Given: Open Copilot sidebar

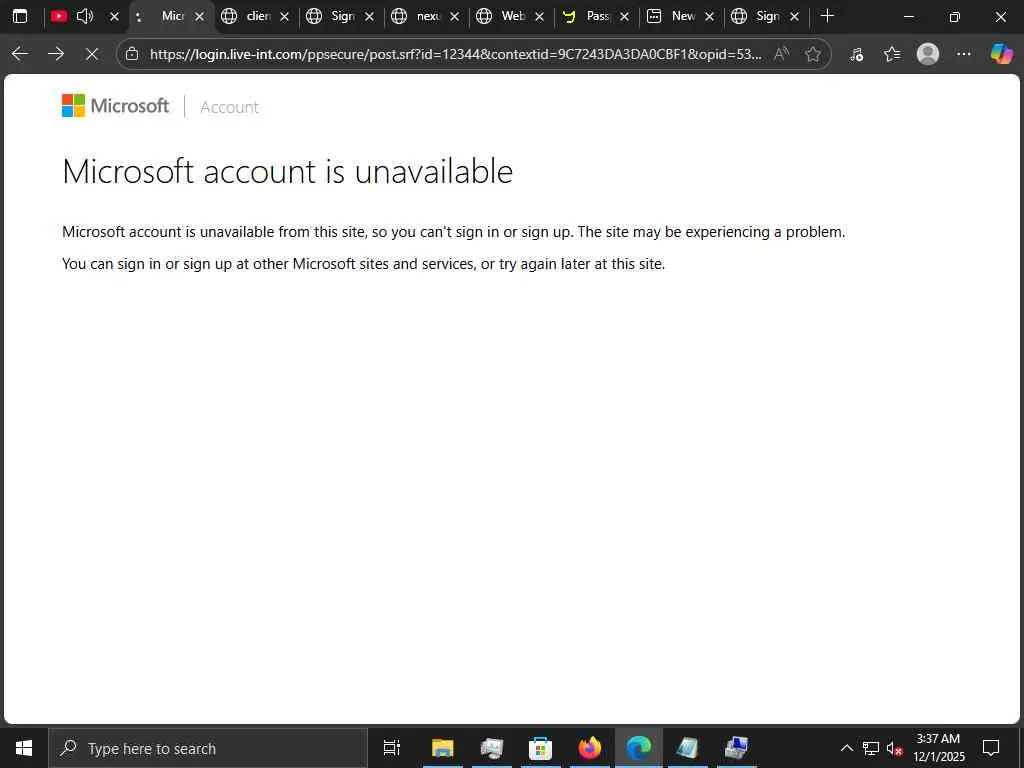Looking at the screenshot, I should point(1001,54).
